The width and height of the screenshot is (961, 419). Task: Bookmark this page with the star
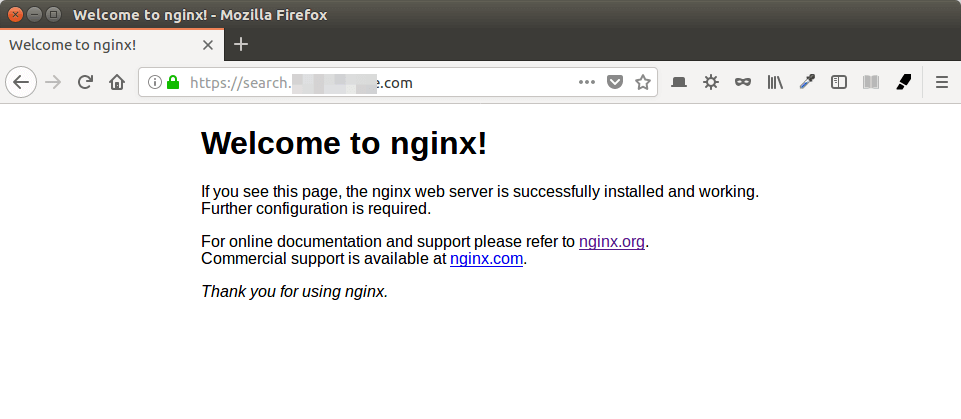tap(643, 83)
